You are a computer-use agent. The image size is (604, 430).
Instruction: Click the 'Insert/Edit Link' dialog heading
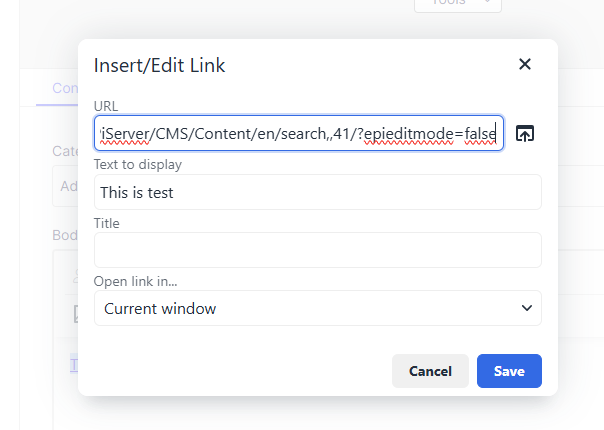159,65
